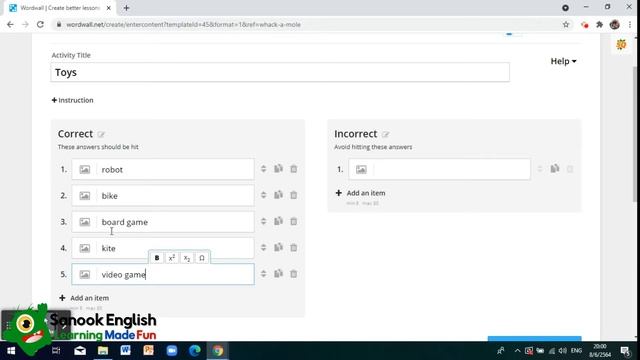Screen dimensions: 640x360
Task: Bookmark this page with the star
Action: 566,24
